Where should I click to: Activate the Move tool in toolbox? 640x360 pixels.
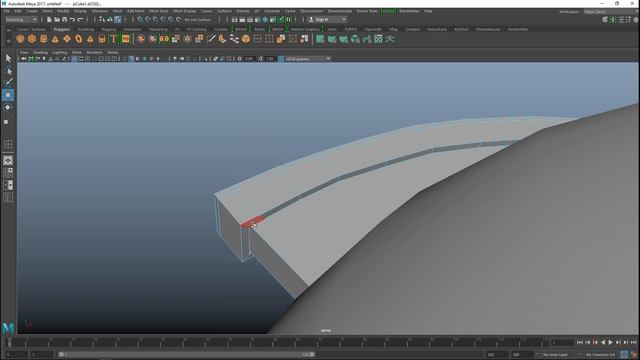(x=8, y=95)
